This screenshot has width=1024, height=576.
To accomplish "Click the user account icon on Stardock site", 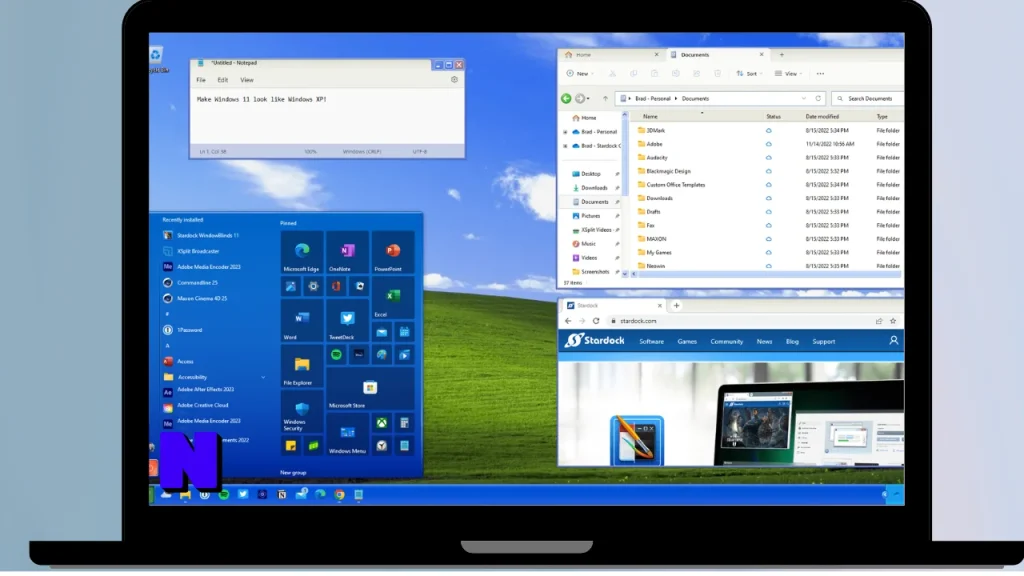I will coord(893,341).
